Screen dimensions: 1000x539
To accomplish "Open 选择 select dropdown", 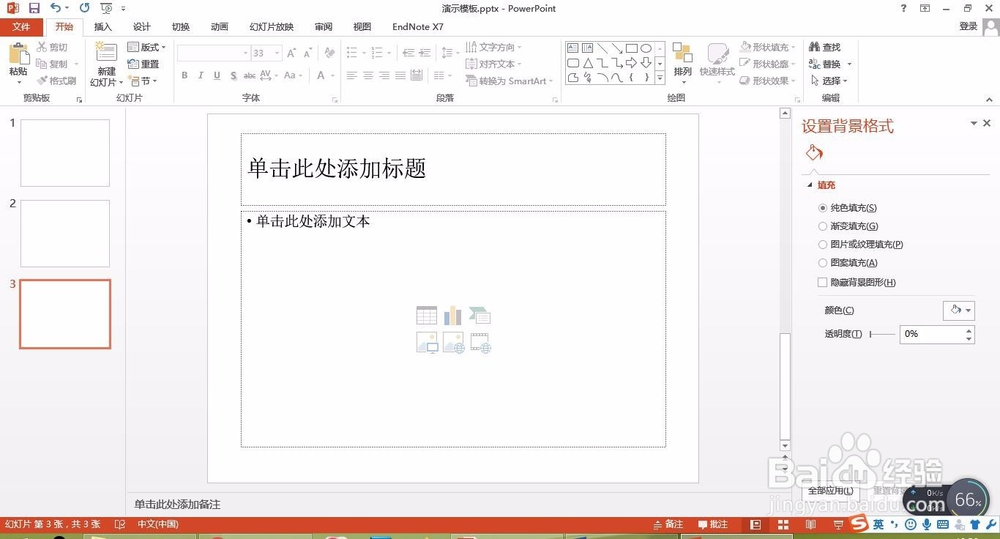I will (829, 81).
